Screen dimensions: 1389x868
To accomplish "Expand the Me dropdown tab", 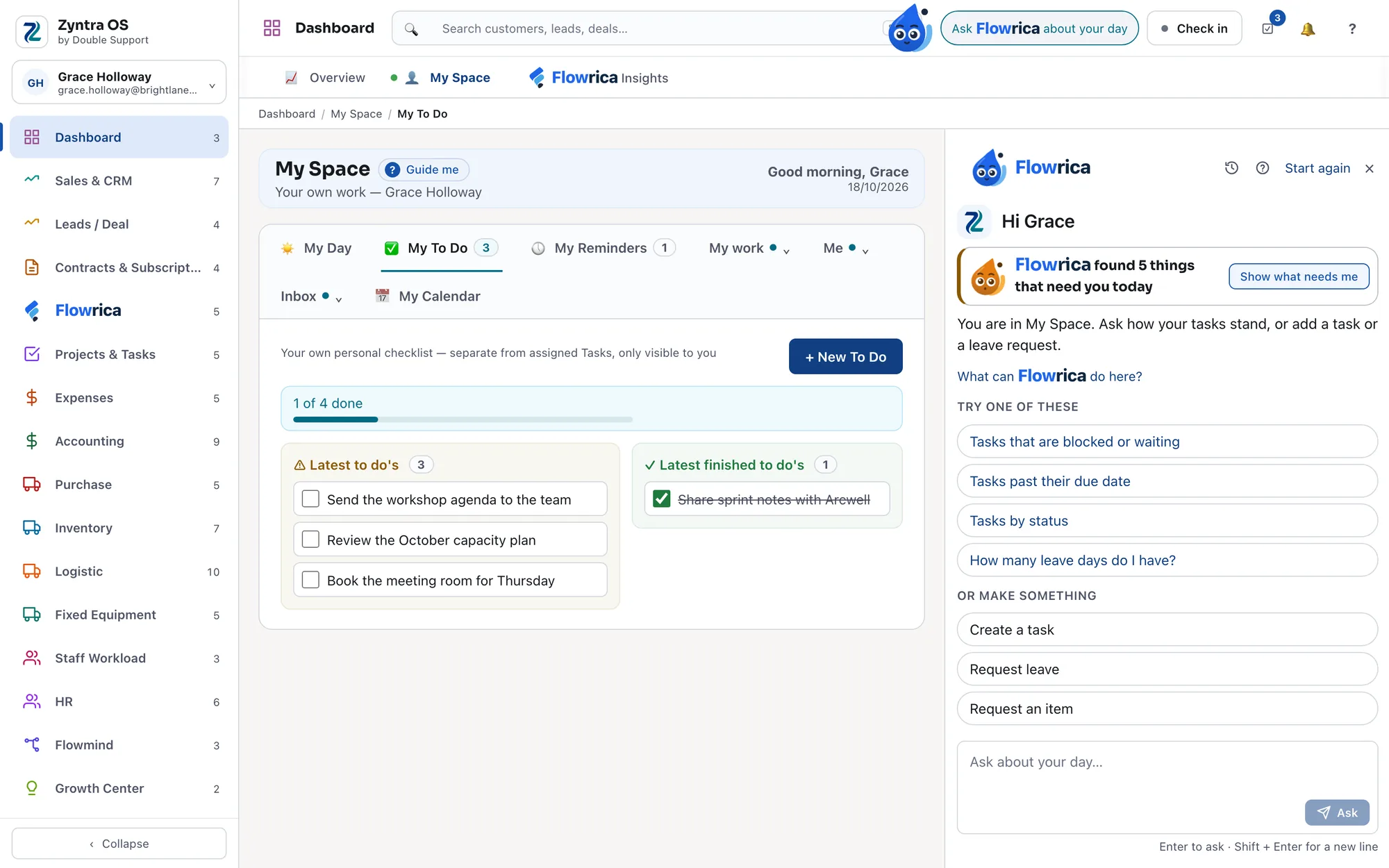I will tap(845, 248).
